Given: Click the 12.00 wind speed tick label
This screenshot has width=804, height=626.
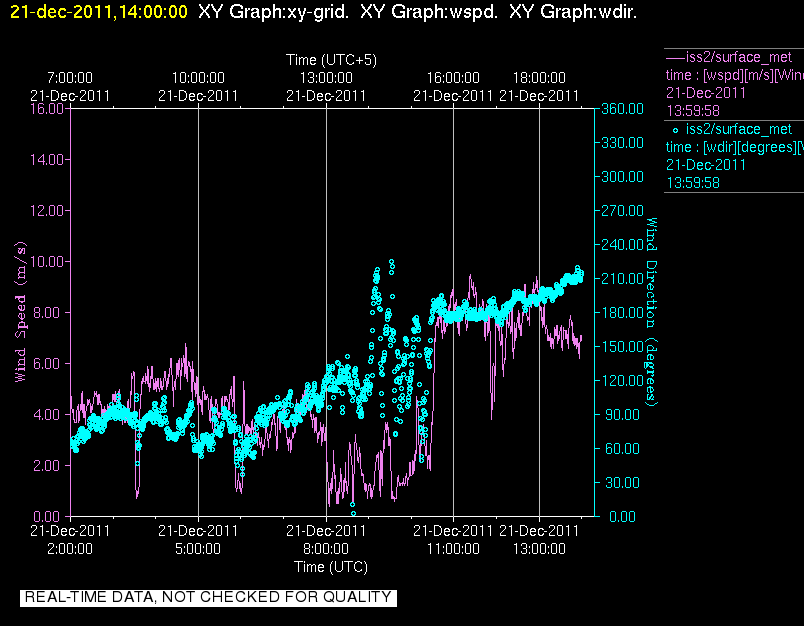Looking at the screenshot, I should pos(47,211).
